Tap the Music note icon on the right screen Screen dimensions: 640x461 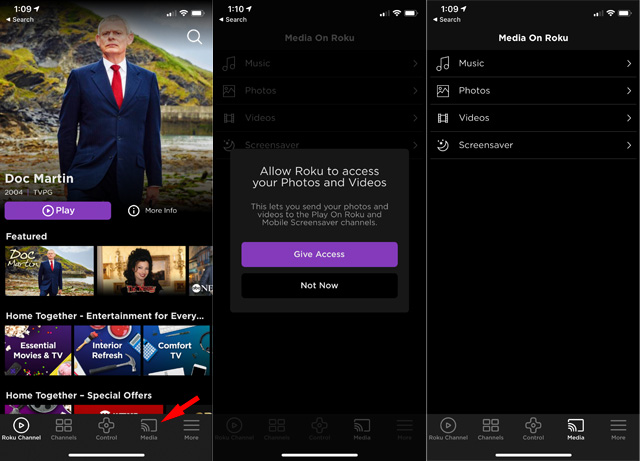pos(443,64)
